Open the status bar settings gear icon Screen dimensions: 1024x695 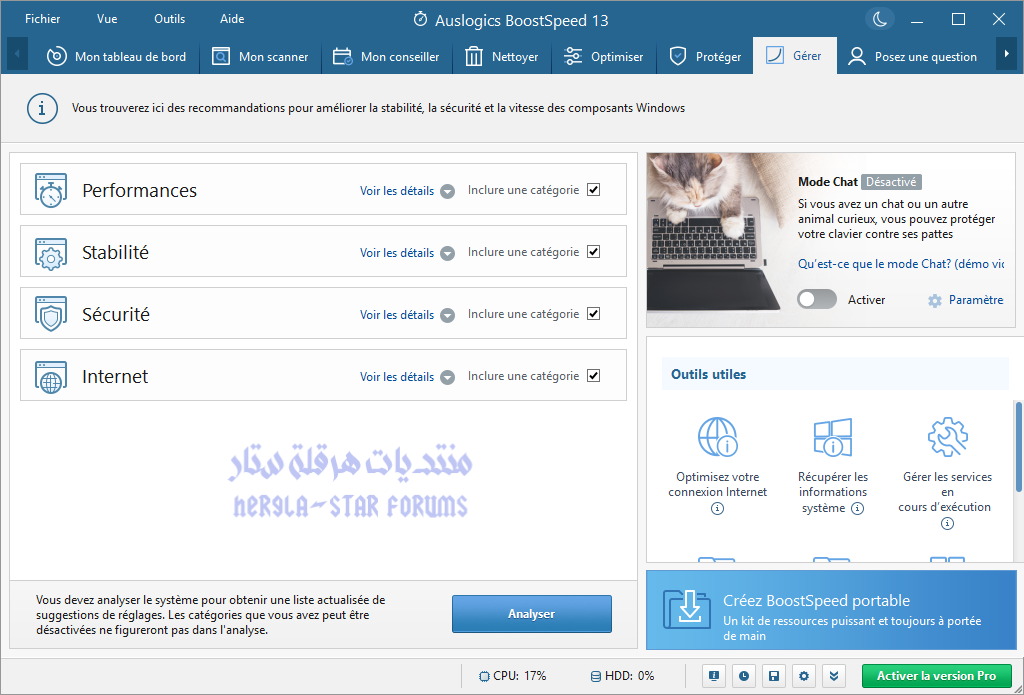804,676
